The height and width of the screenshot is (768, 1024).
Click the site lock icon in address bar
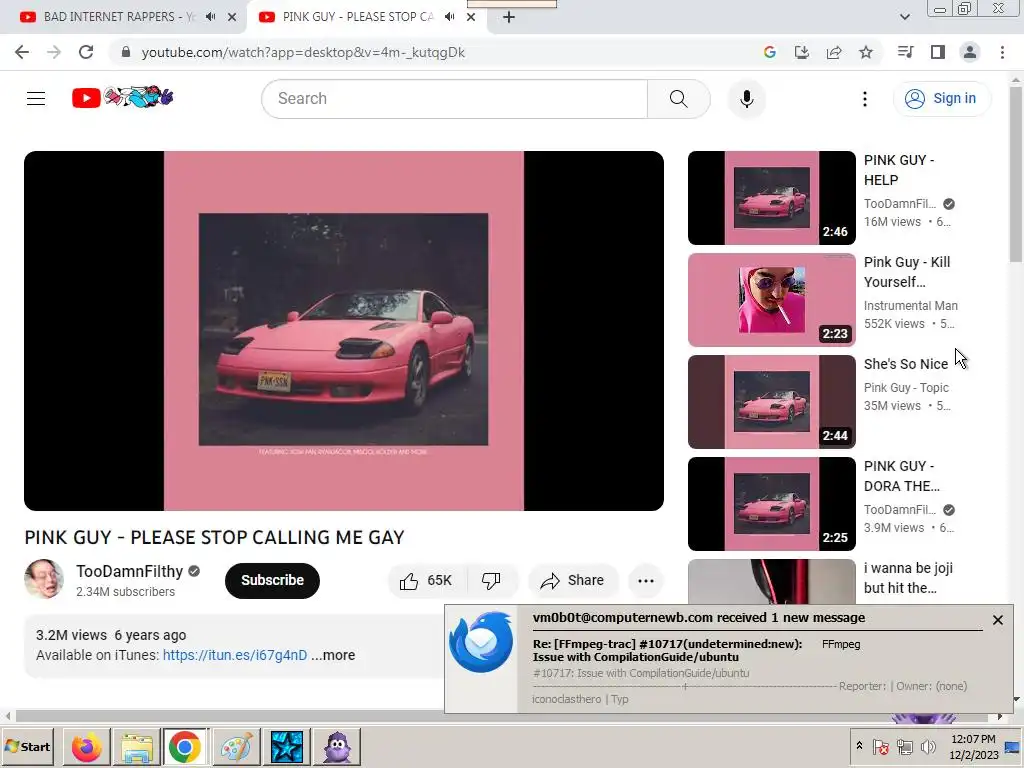point(126,52)
